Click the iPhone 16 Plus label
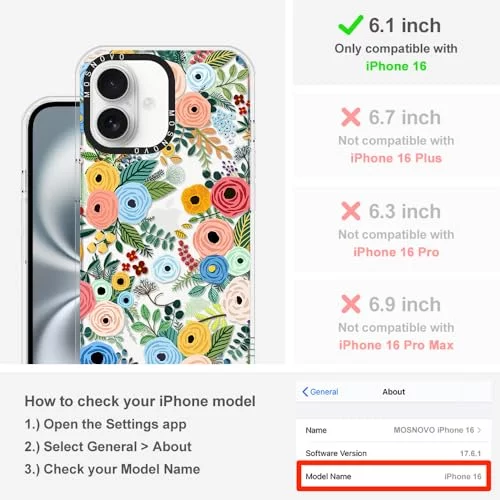 pos(396,158)
